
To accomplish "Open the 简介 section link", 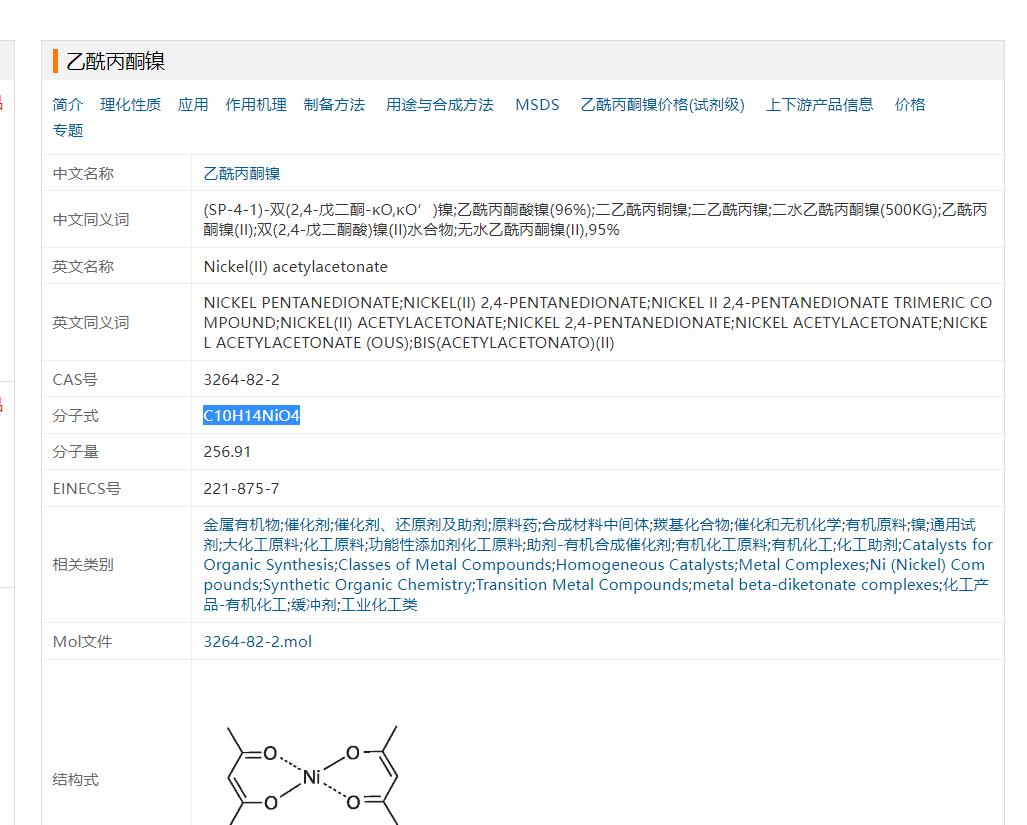I will [x=68, y=104].
